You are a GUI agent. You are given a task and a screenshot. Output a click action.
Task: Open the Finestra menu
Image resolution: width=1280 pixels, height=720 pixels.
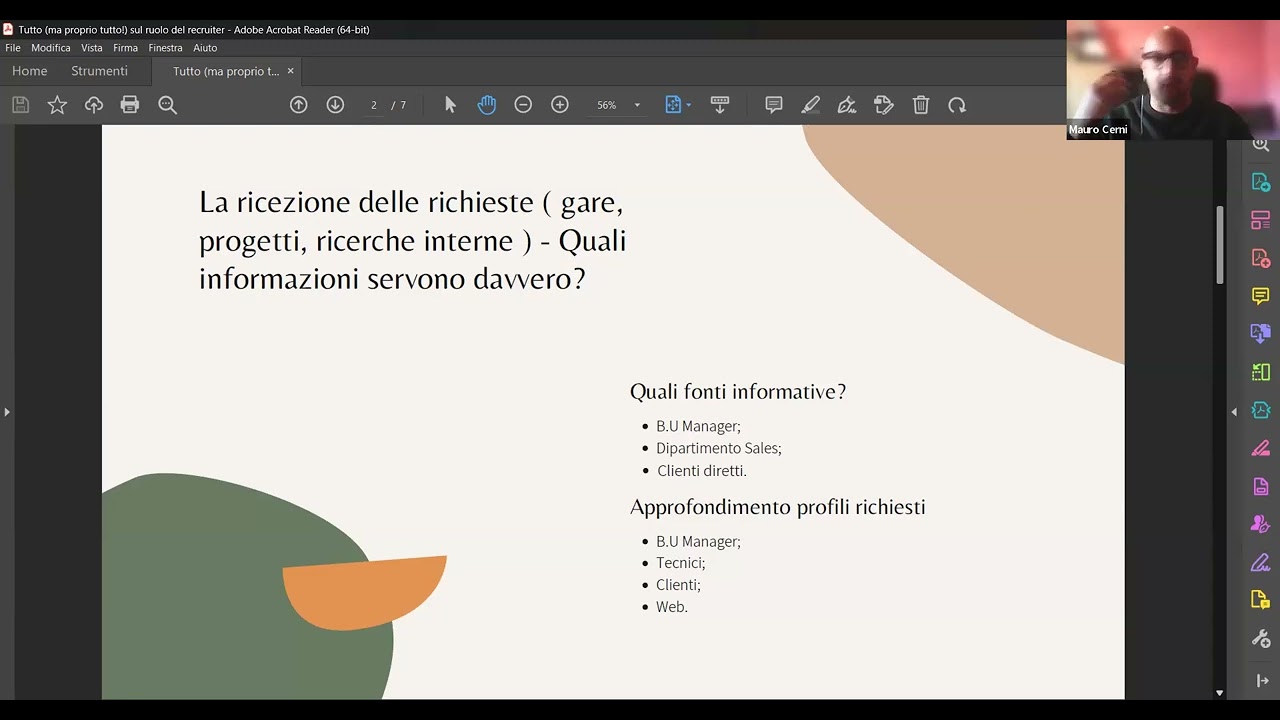165,48
